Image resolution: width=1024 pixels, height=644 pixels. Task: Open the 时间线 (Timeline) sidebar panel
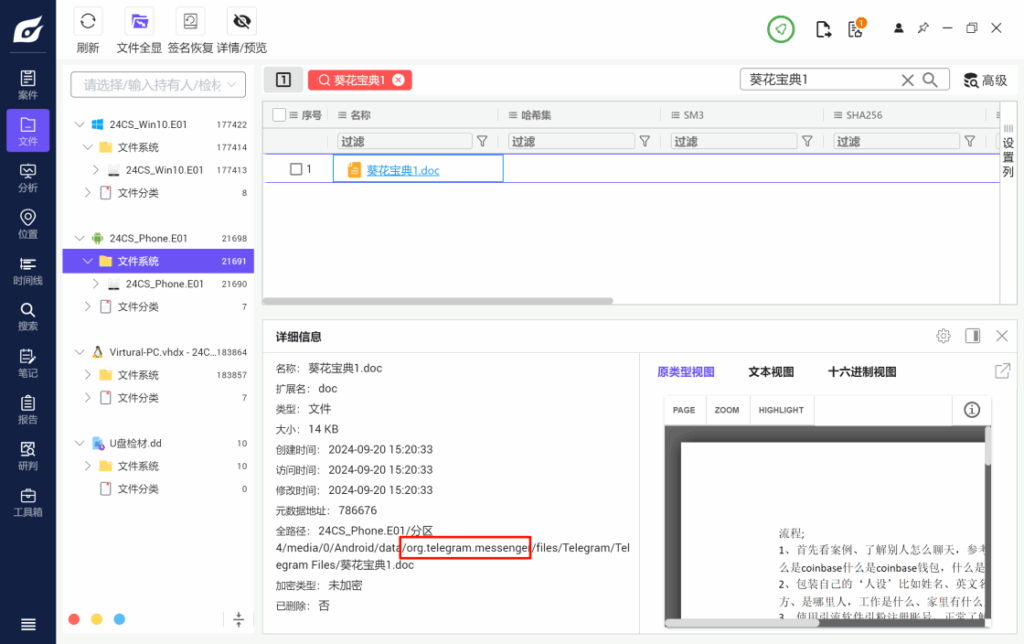(27, 270)
